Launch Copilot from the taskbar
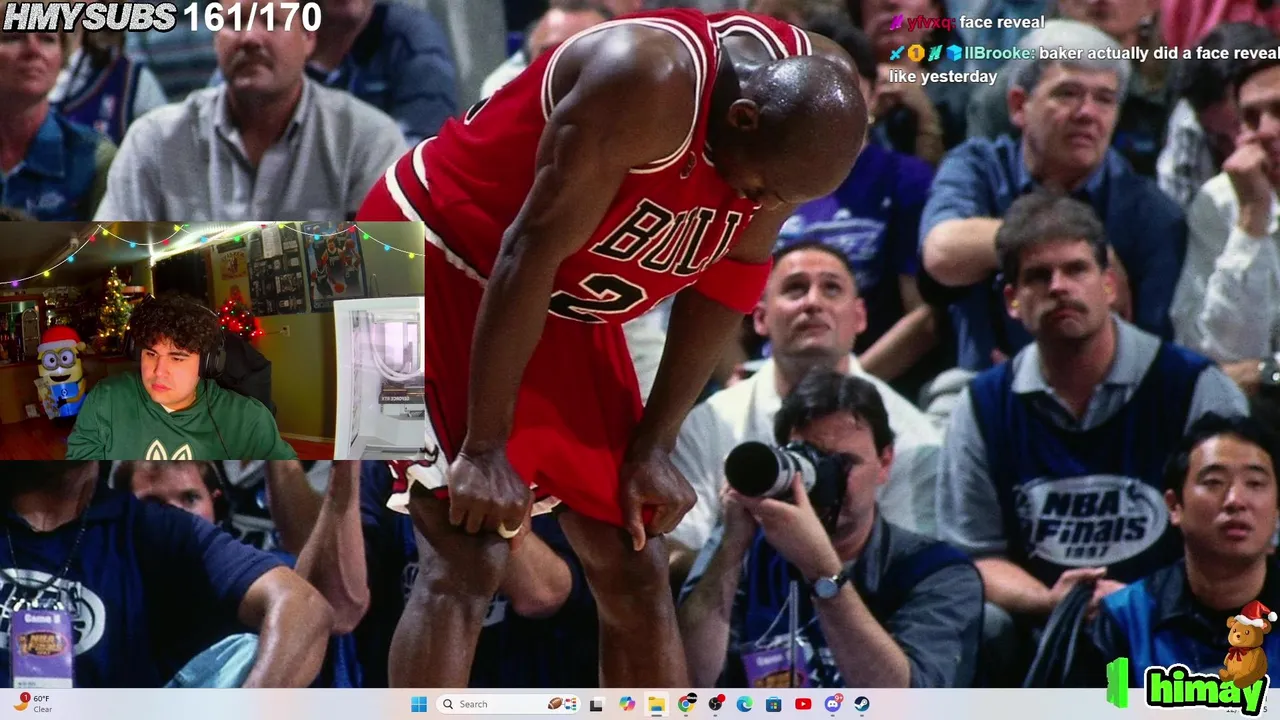The height and width of the screenshot is (720, 1280). [627, 704]
